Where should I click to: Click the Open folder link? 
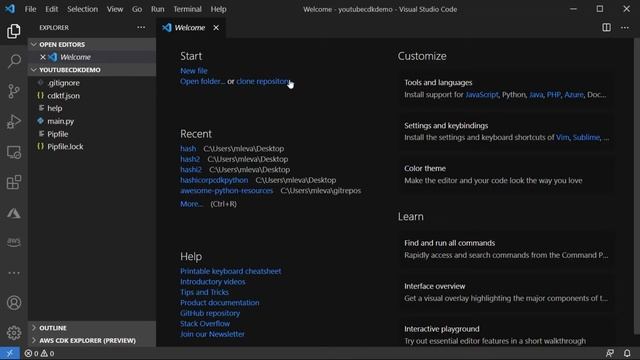pos(202,81)
